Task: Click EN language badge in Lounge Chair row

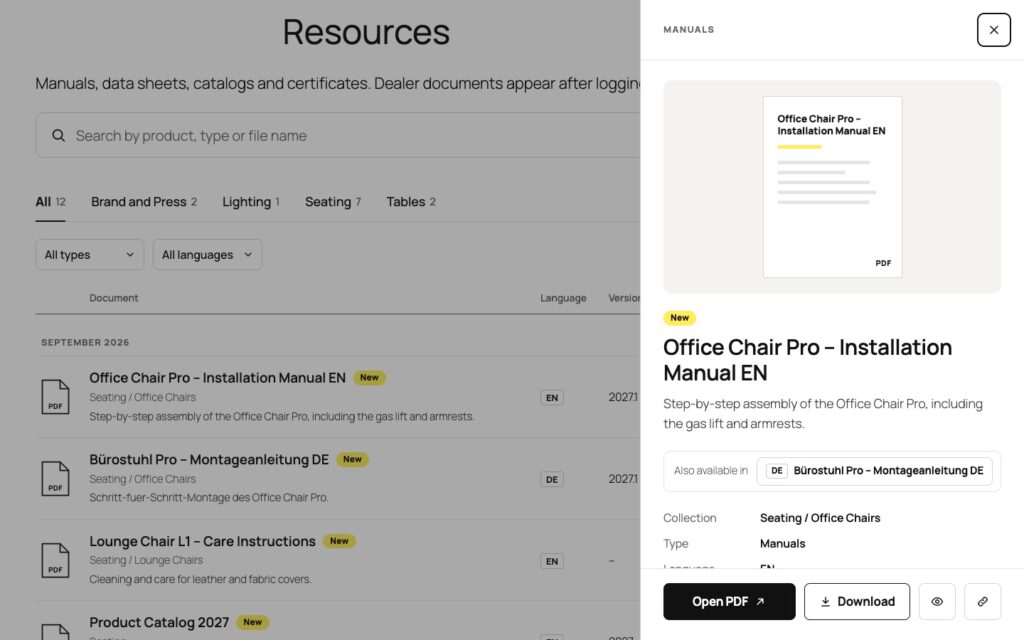Action: pyautogui.click(x=552, y=561)
